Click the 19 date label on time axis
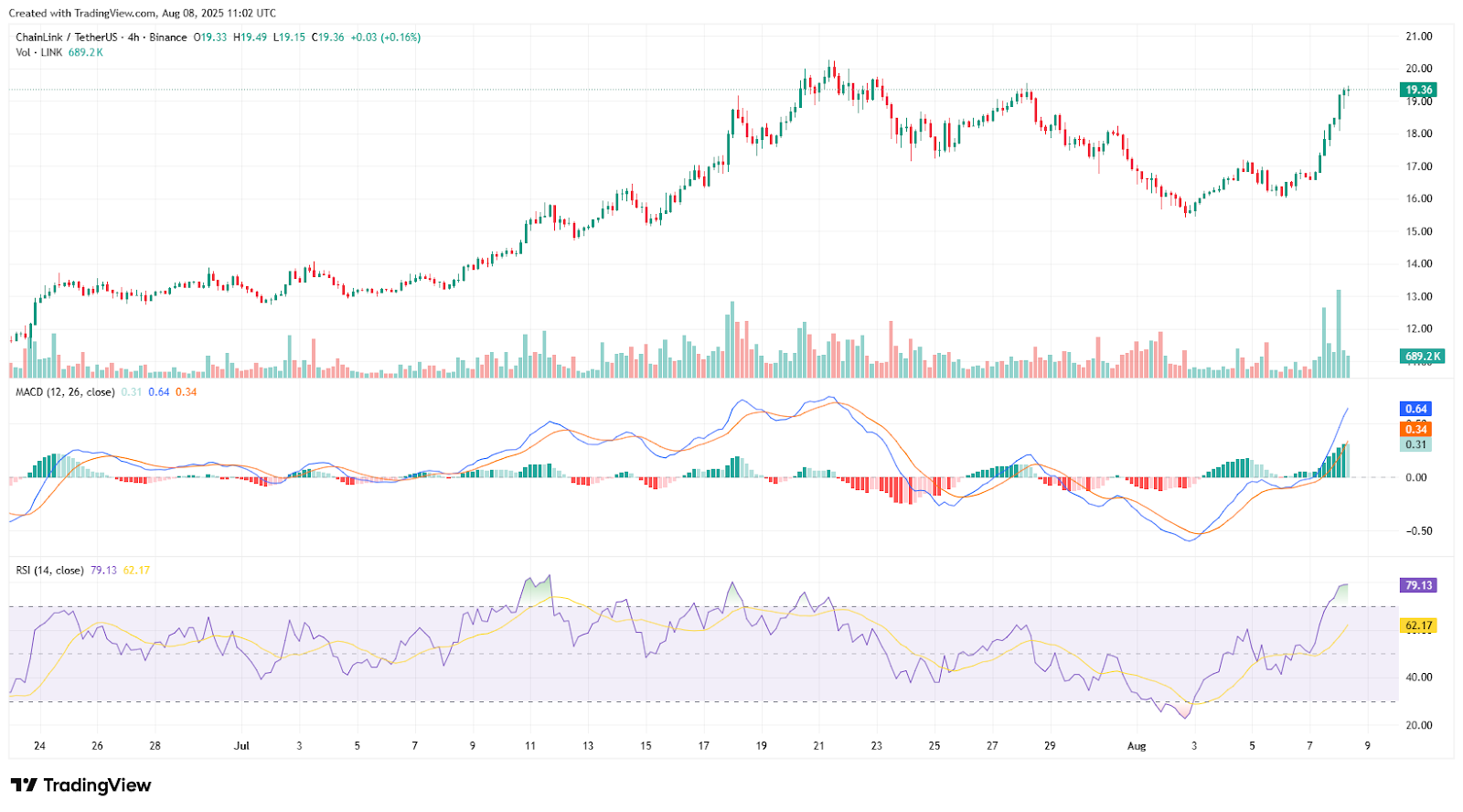Viewport: 1463px width, 812px height. 761,746
